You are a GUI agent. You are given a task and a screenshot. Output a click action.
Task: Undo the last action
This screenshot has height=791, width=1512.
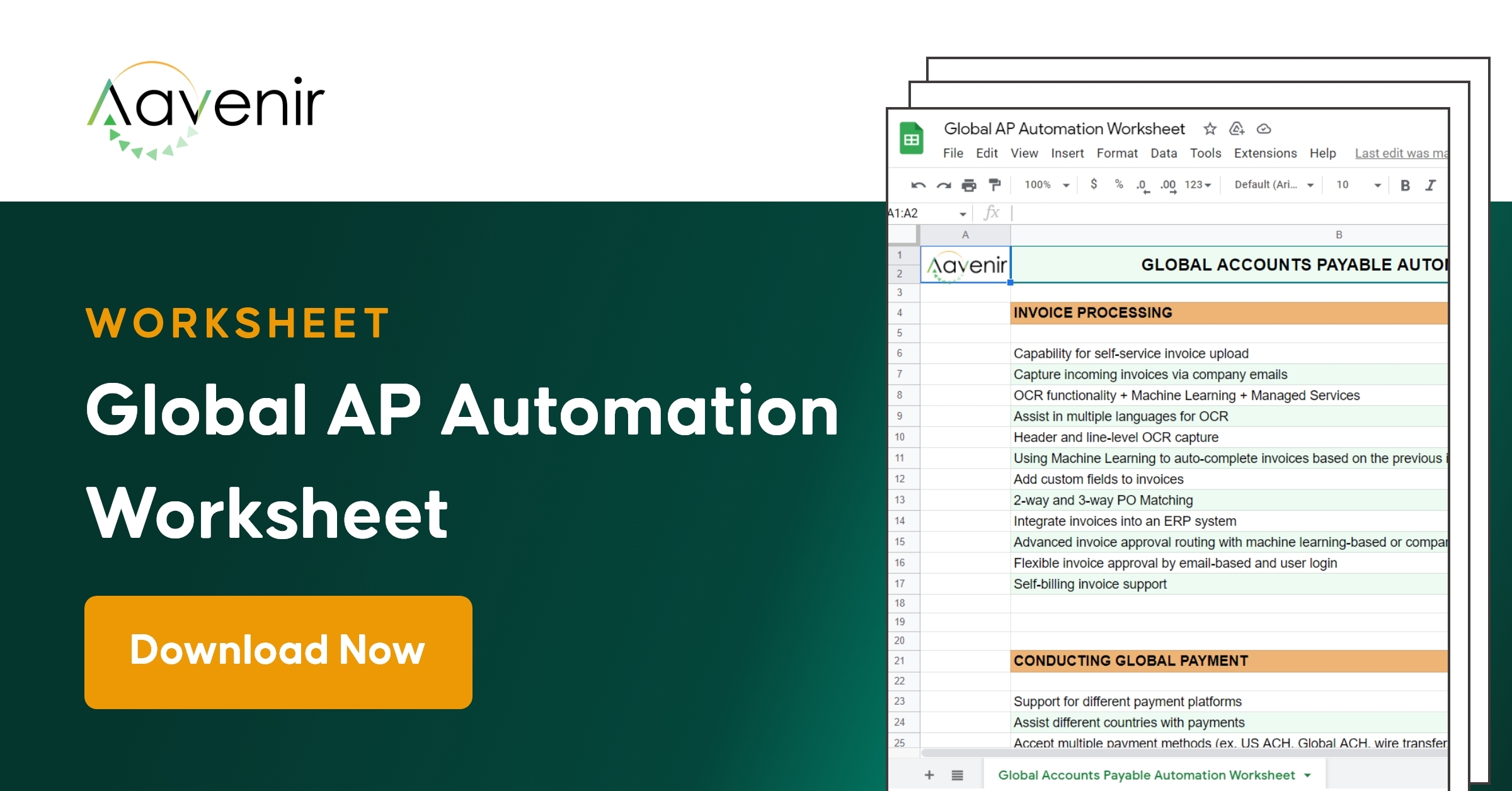(918, 185)
